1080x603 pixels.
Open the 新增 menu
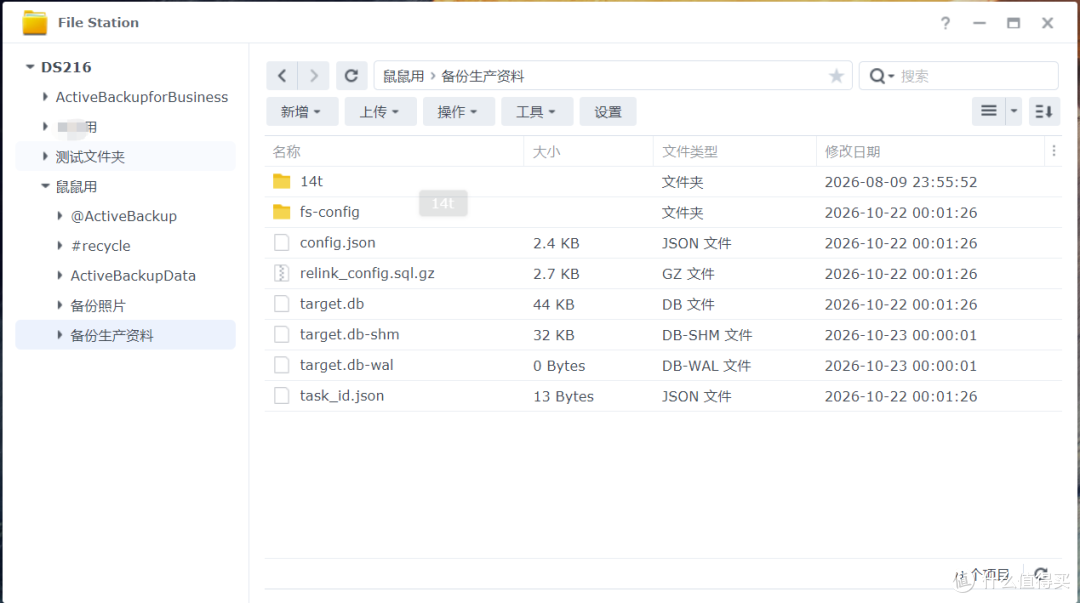(302, 112)
